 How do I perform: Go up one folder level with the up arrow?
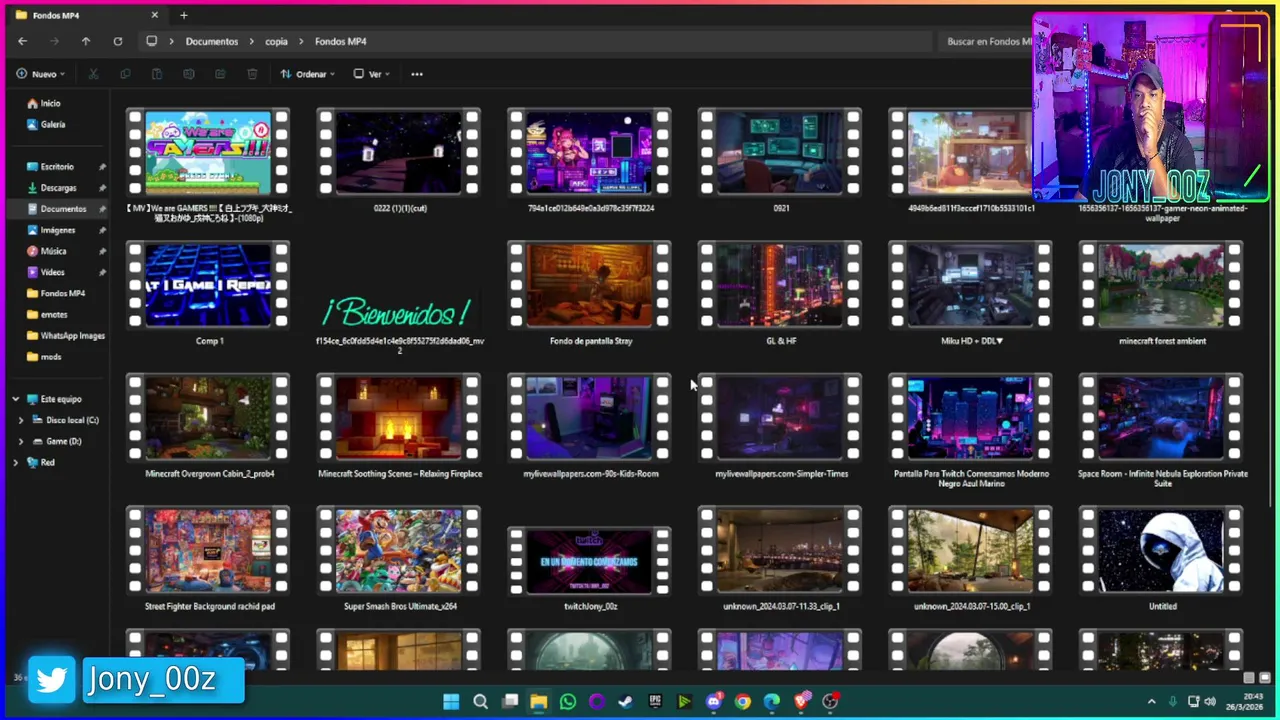(x=86, y=41)
